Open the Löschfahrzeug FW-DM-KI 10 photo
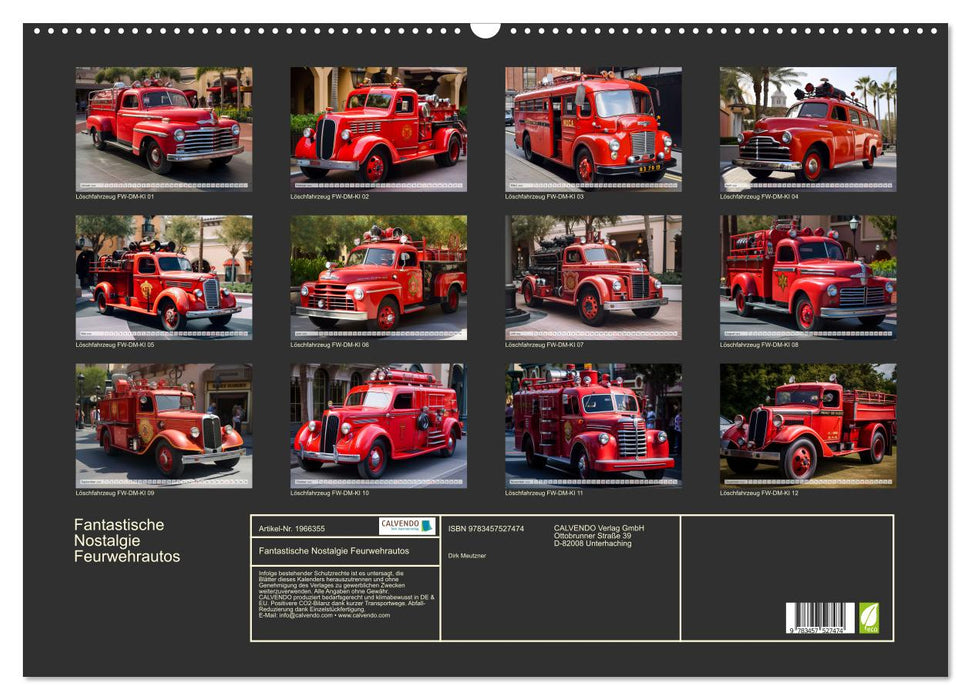Screen dimensions: 971x700 378,425
